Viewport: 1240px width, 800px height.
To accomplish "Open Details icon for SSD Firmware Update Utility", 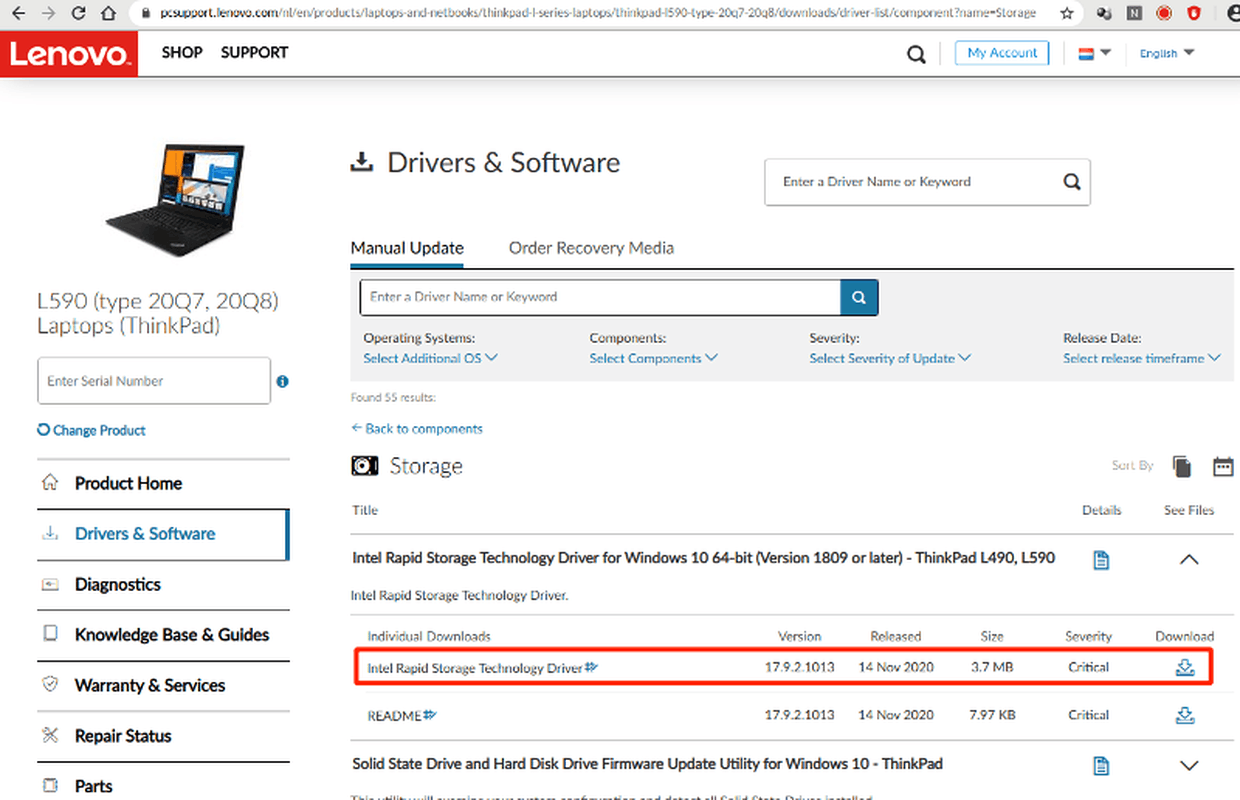I will (1101, 766).
